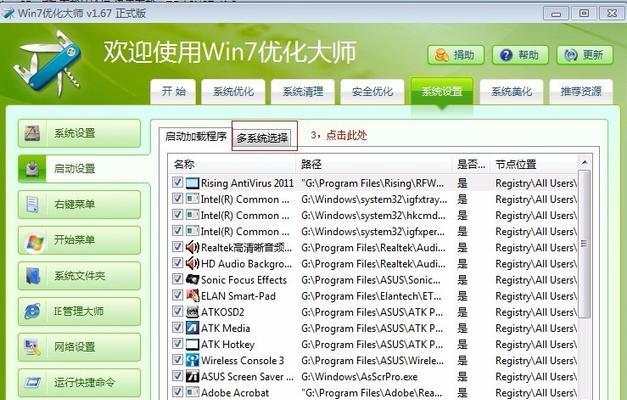Viewport: 627px width, 400px height.
Task: Click the app icon in title bar
Action: (8, 14)
